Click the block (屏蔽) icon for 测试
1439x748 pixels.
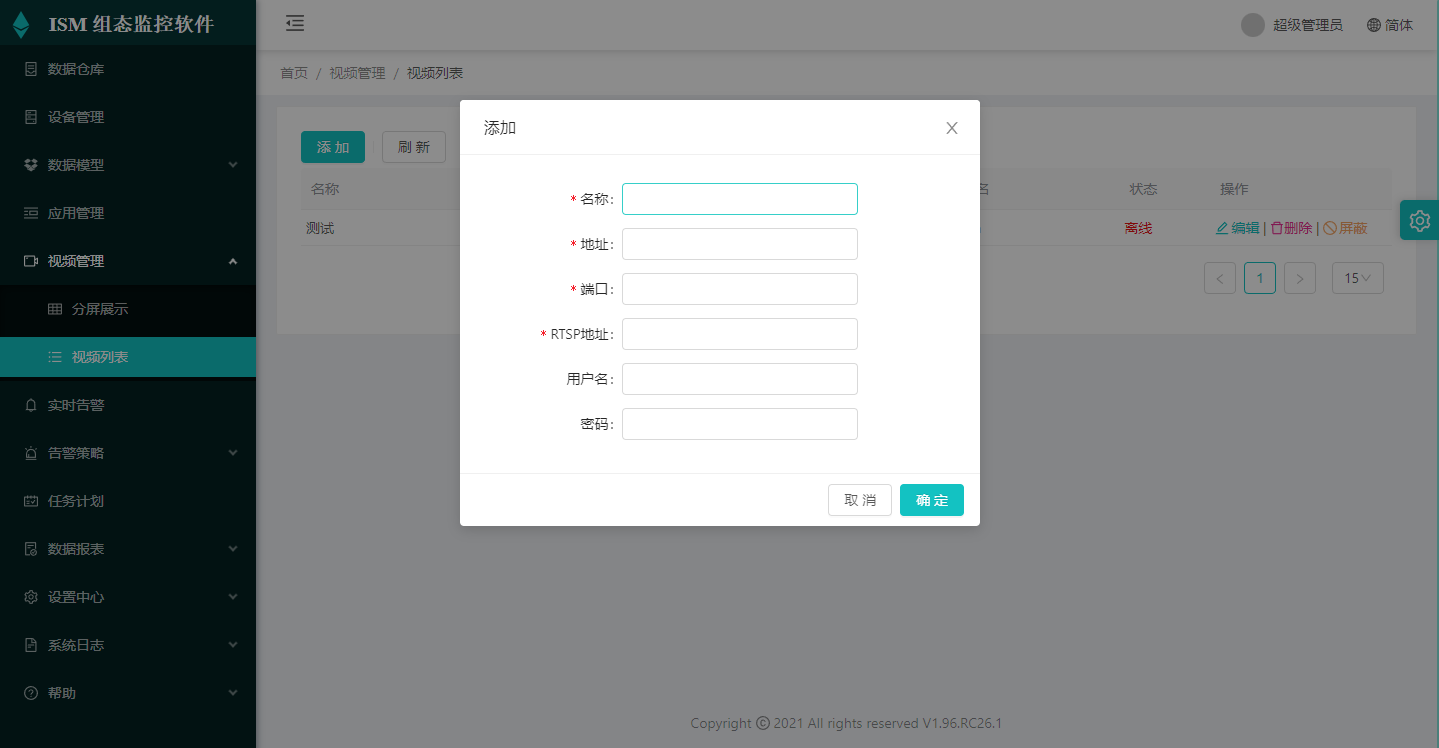(1330, 228)
